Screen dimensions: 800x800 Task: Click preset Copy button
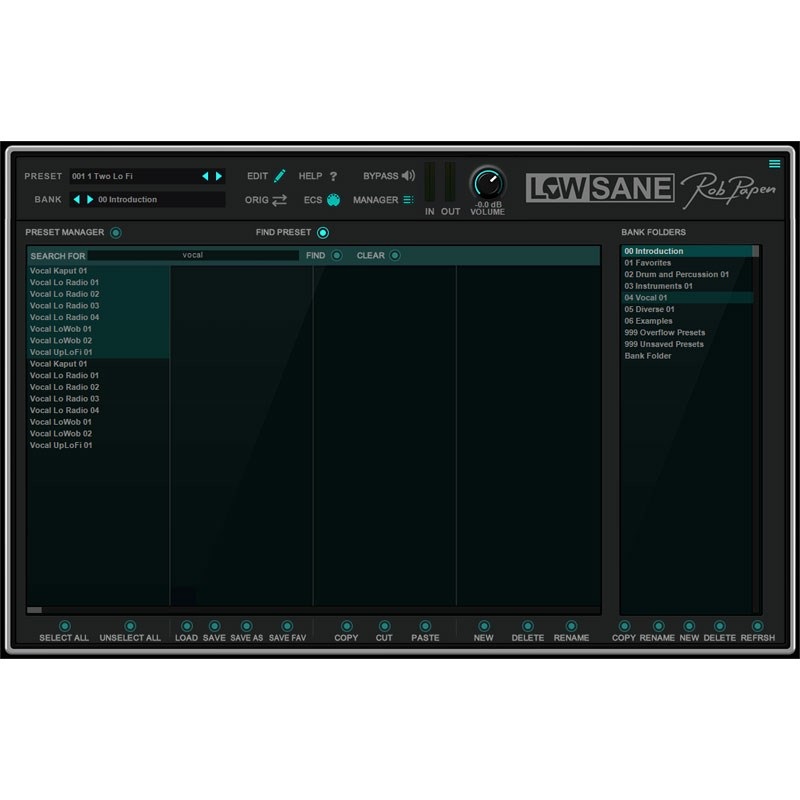pyautogui.click(x=346, y=626)
